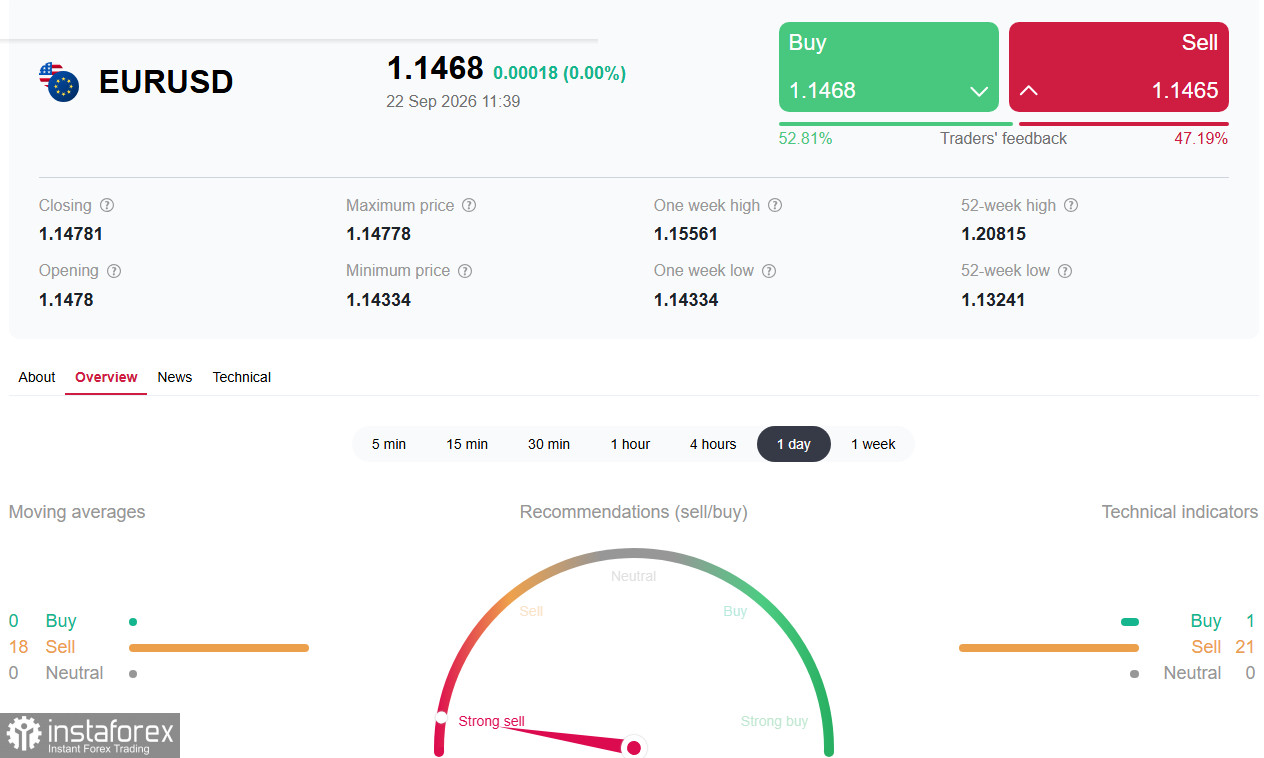
Task: Click the gauge needle pivot dot
Action: coord(633,747)
